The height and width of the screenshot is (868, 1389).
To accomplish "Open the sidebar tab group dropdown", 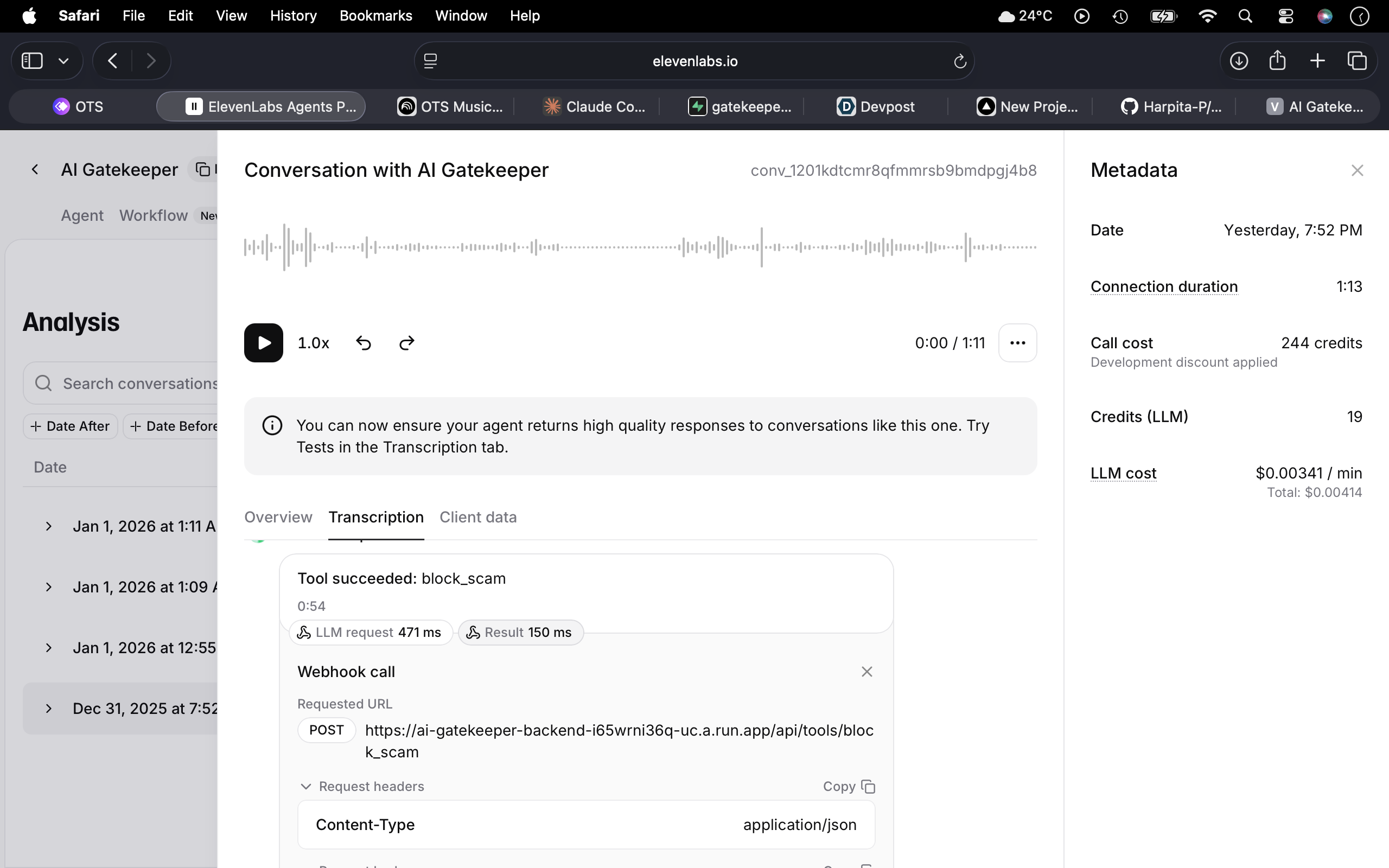I will (x=63, y=61).
